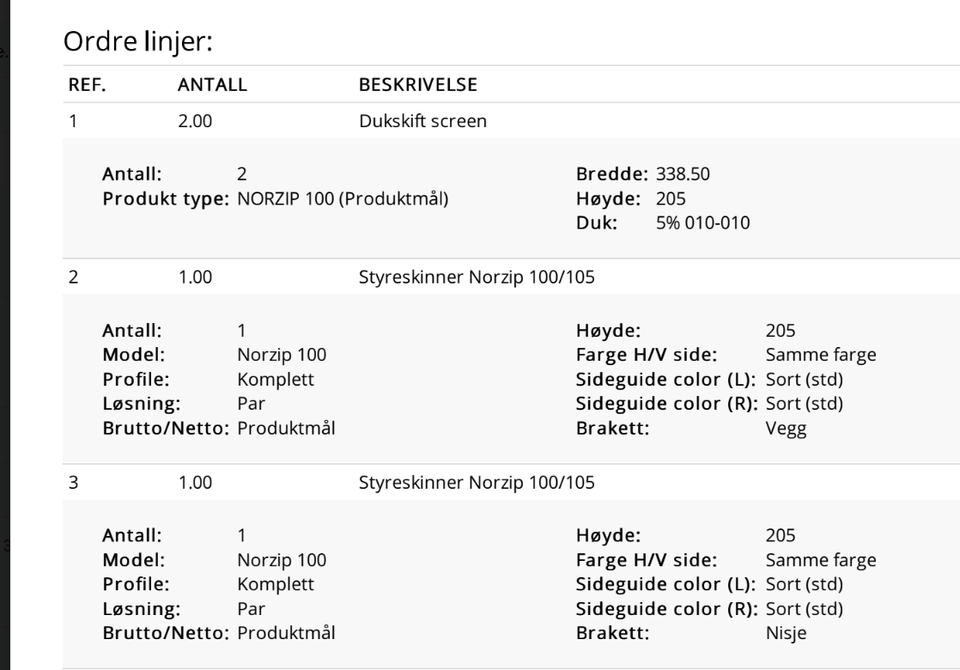Click the REF. column header
The image size is (960, 670).
click(x=87, y=85)
